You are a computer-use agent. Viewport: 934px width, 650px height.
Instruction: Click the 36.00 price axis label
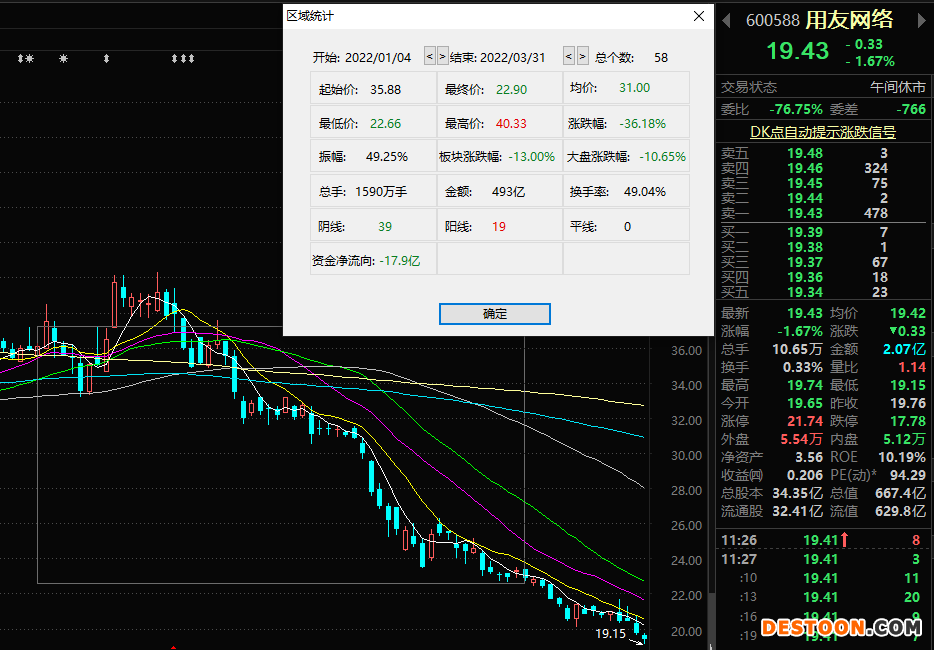pyautogui.click(x=686, y=350)
